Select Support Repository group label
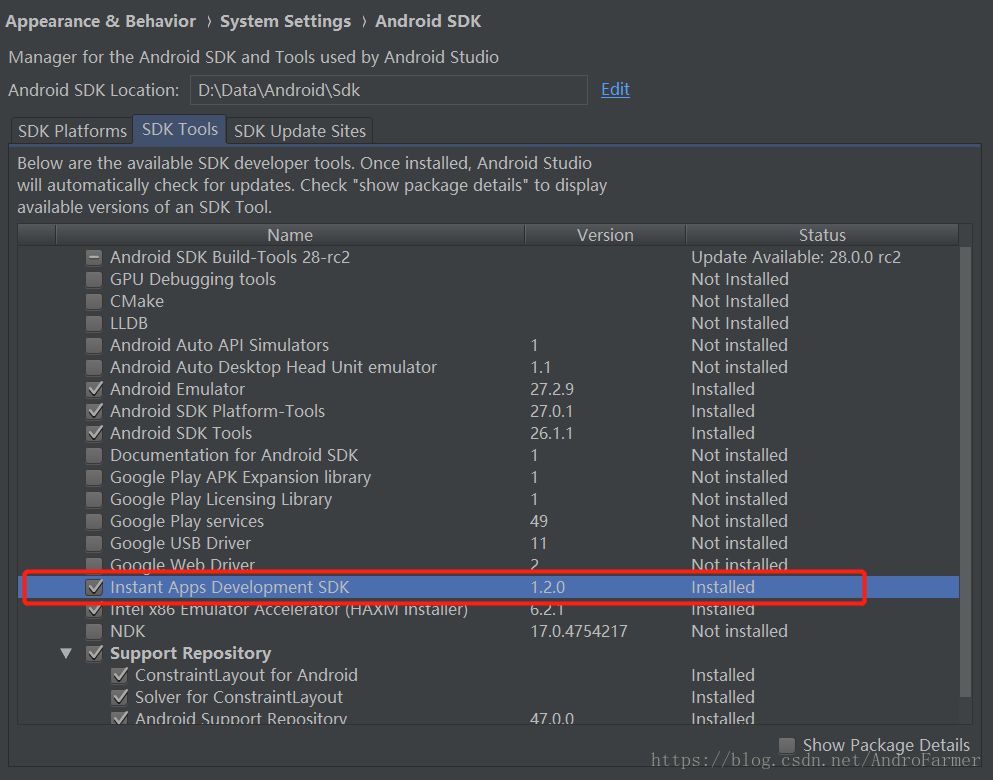The image size is (993, 780). pos(191,653)
